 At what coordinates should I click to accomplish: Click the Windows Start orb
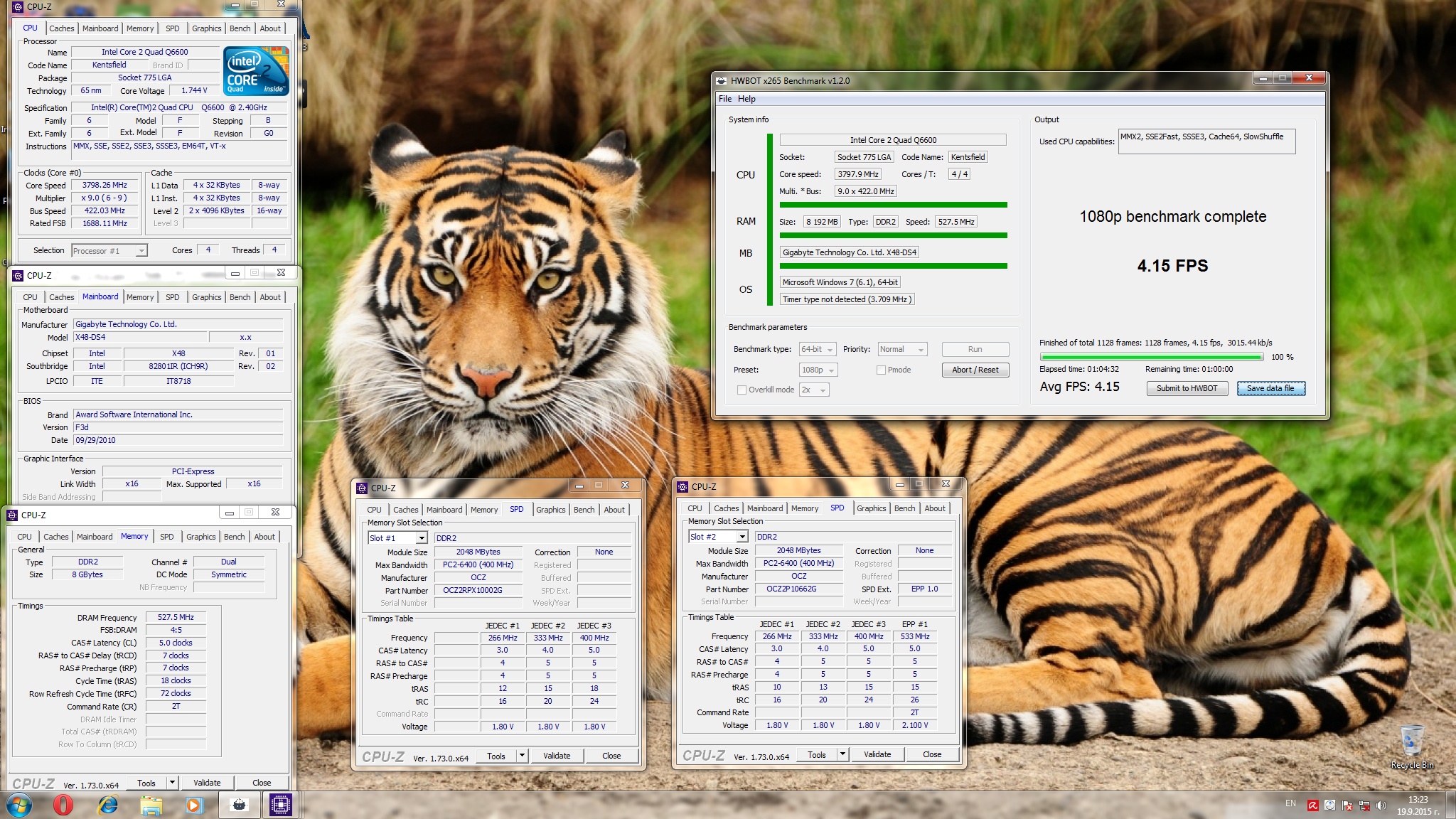(19, 805)
